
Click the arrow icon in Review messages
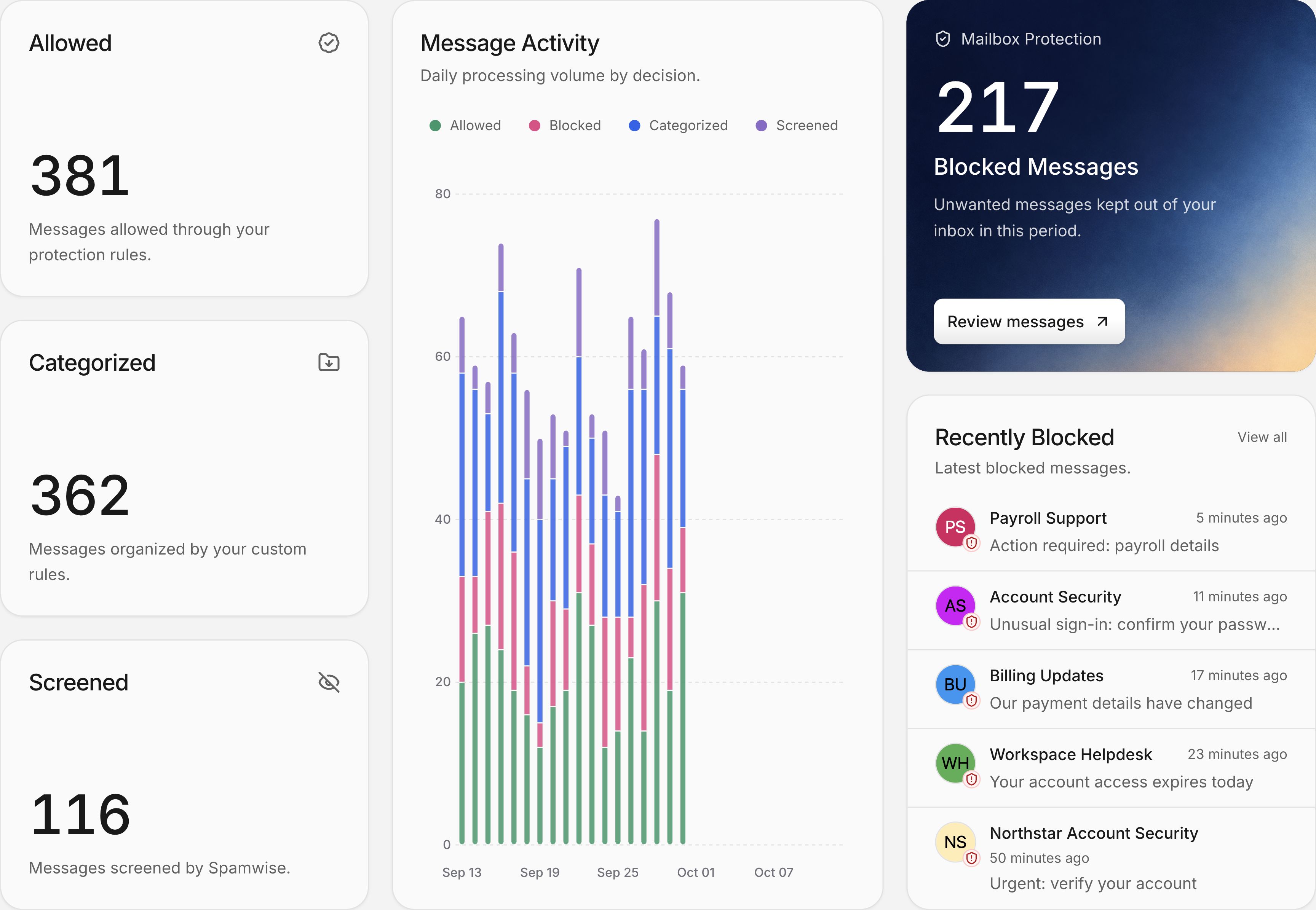(x=1102, y=322)
